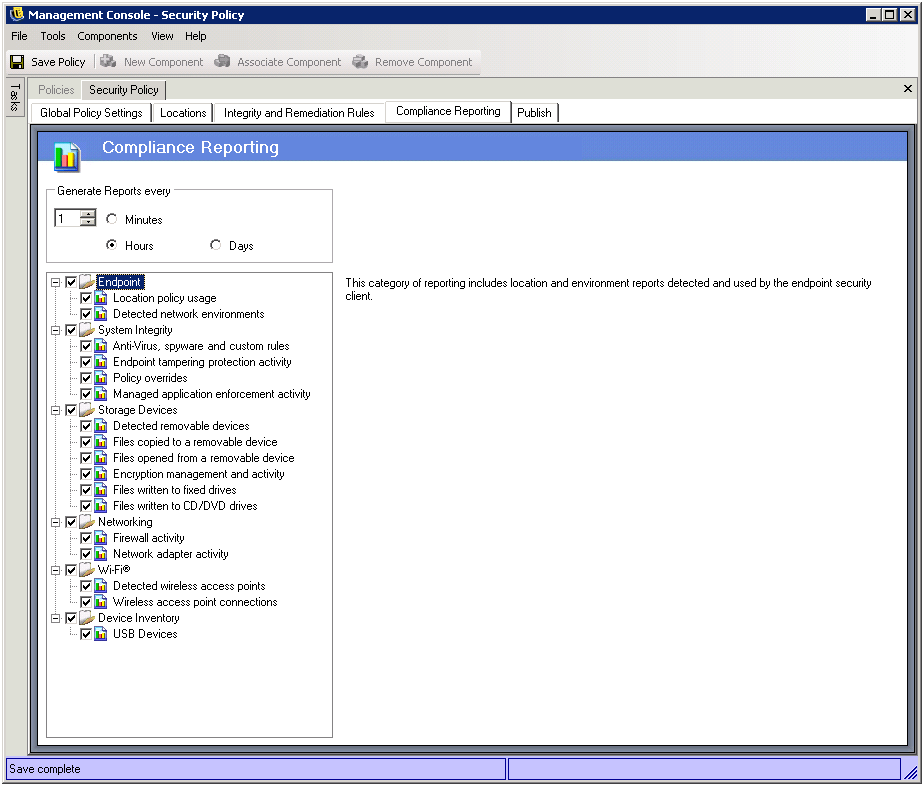Click the report icon beside Managed application enforcement activity

tap(101, 394)
